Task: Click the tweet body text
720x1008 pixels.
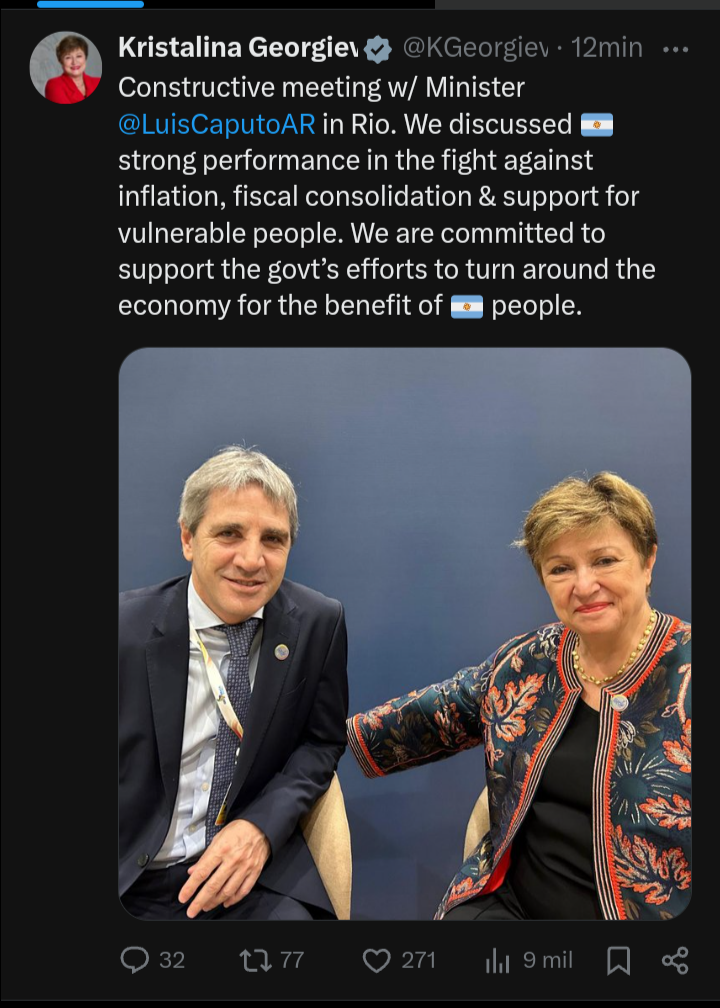Action: [386, 197]
